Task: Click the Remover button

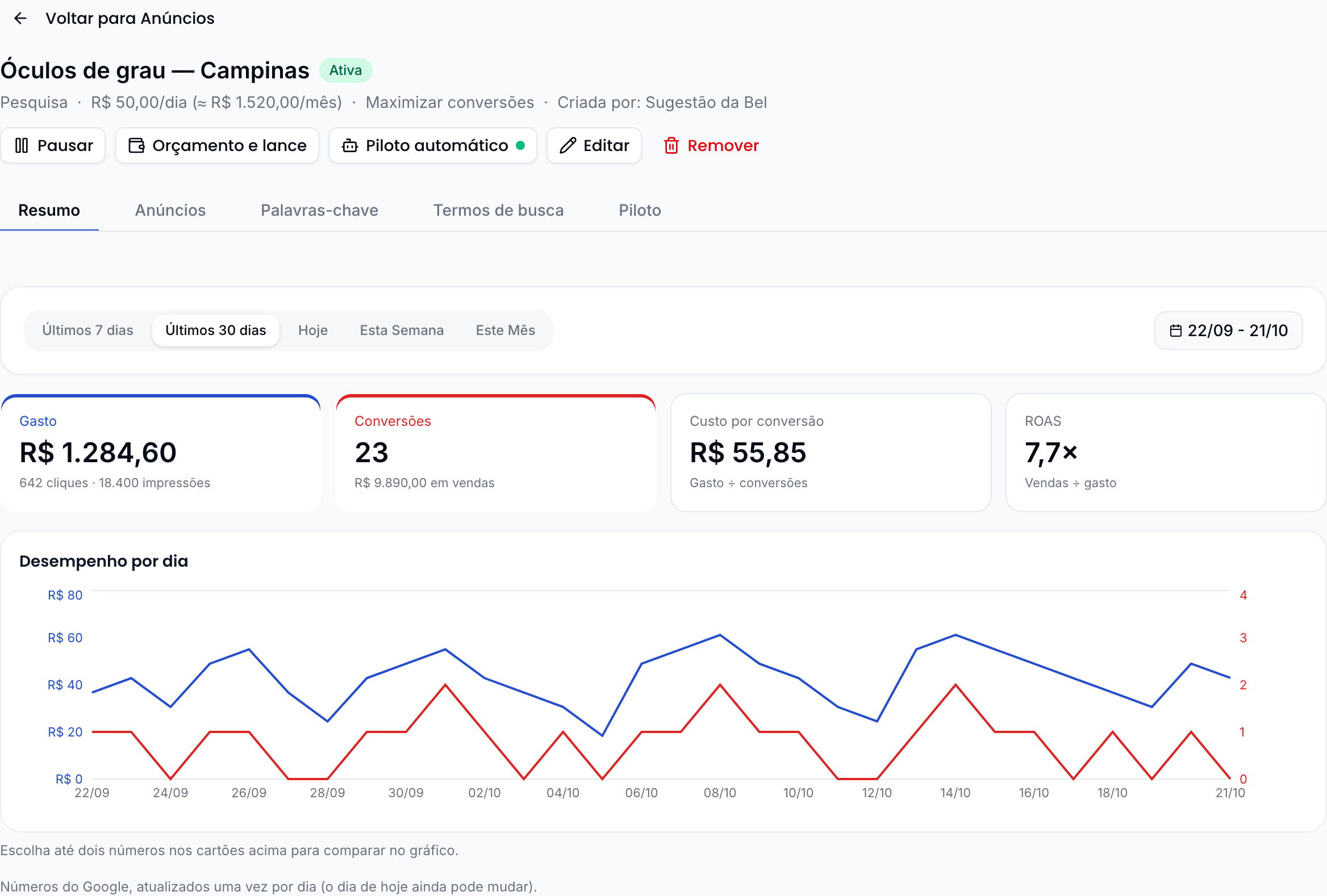Action: [x=710, y=145]
